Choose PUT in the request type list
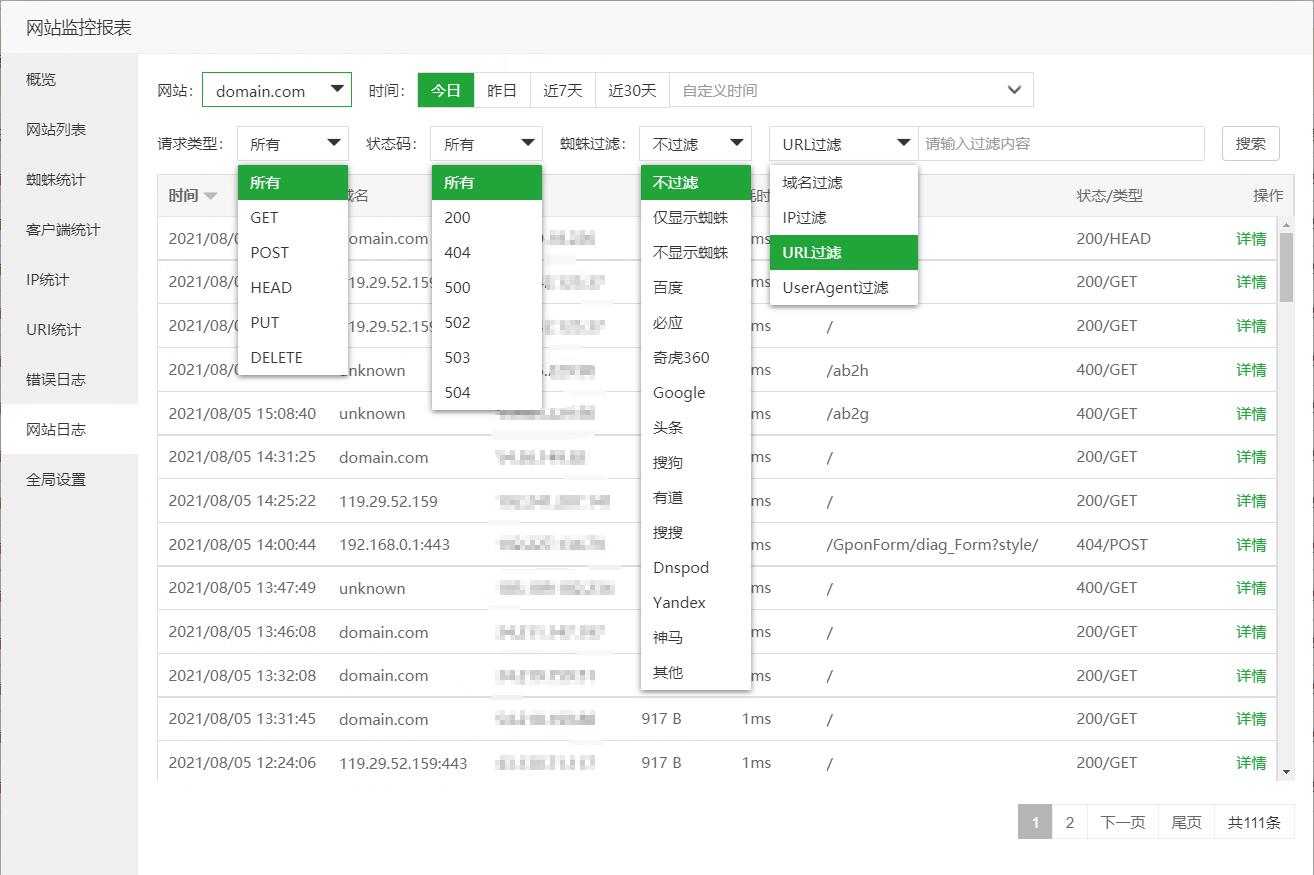Image resolution: width=1314 pixels, height=875 pixels. coord(293,323)
